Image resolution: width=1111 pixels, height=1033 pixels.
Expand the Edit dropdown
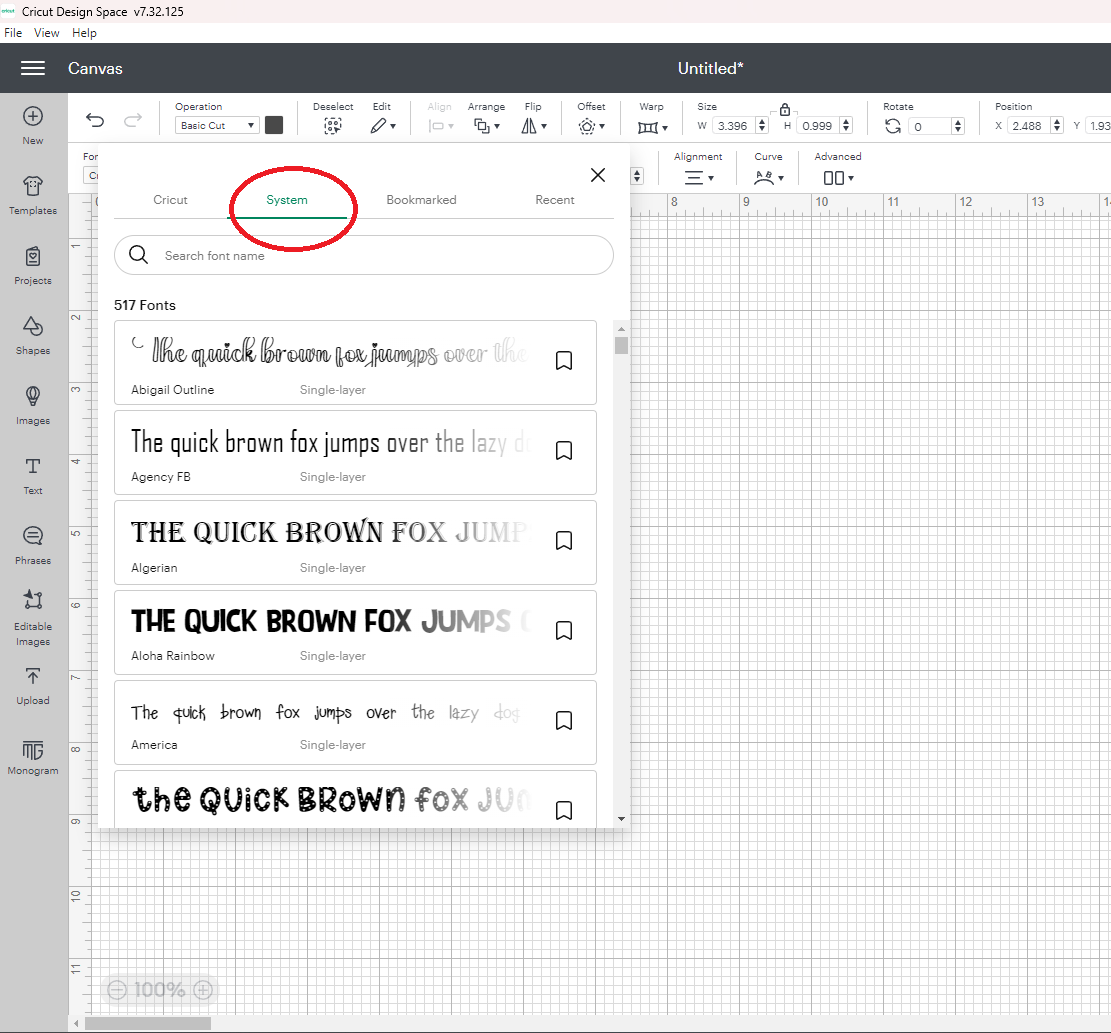[x=383, y=126]
